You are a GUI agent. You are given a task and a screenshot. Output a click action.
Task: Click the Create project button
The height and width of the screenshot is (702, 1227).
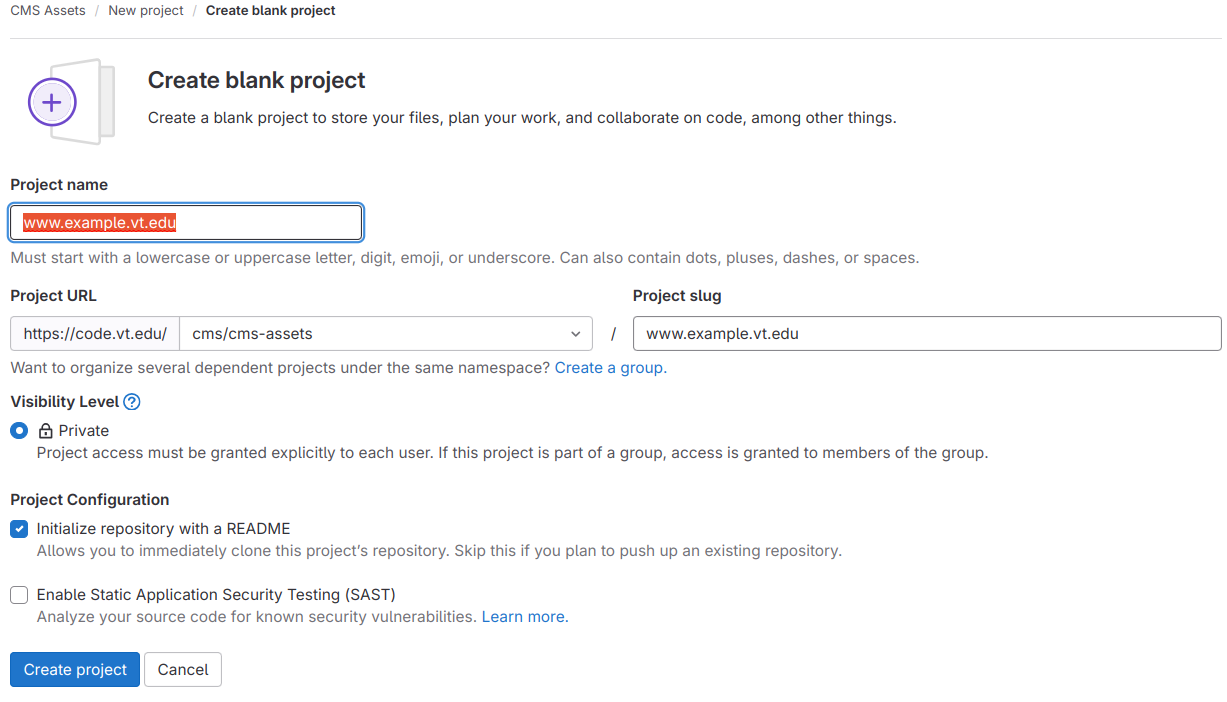74,669
